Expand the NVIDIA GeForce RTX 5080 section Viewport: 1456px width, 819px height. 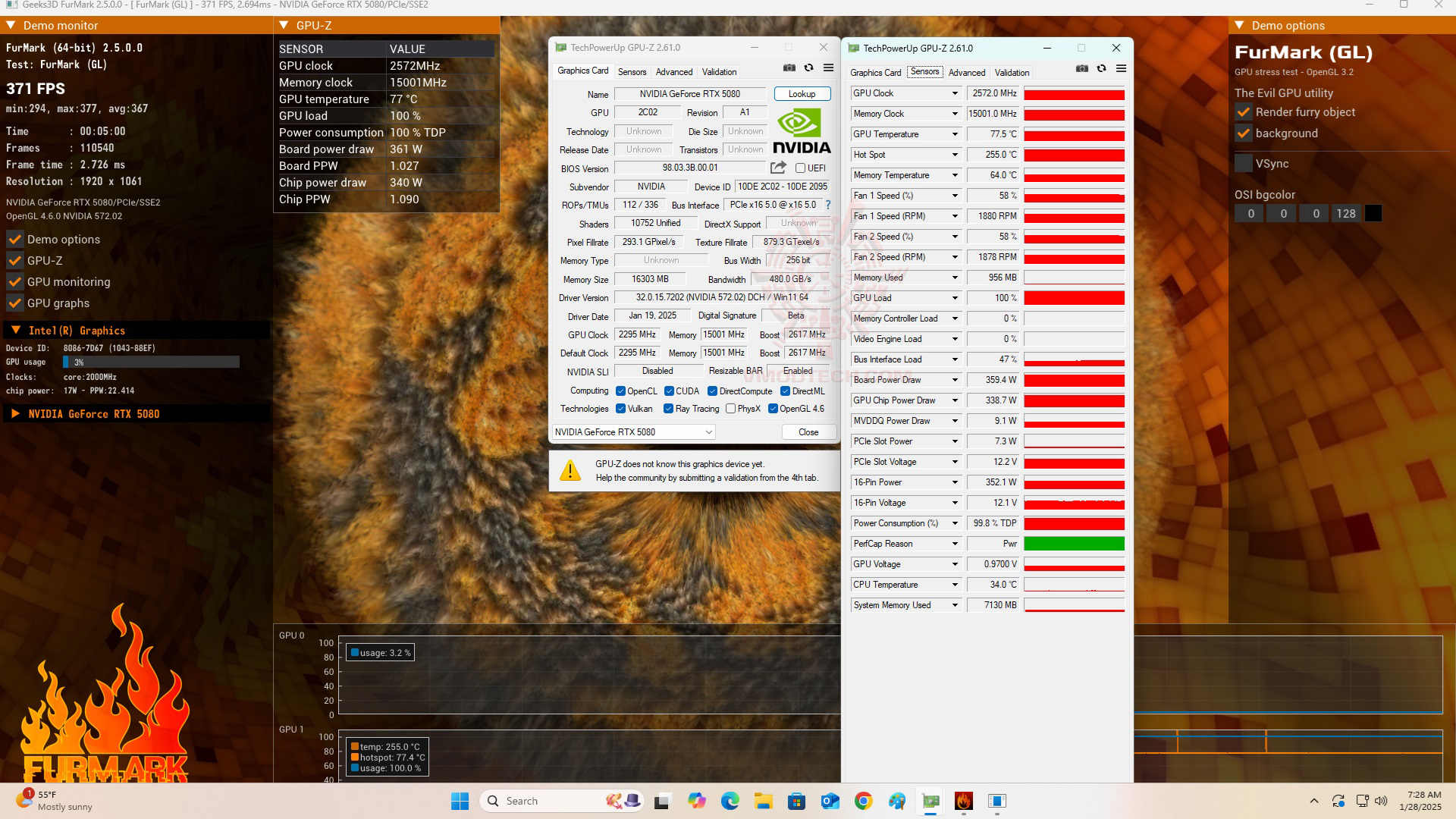(x=15, y=414)
